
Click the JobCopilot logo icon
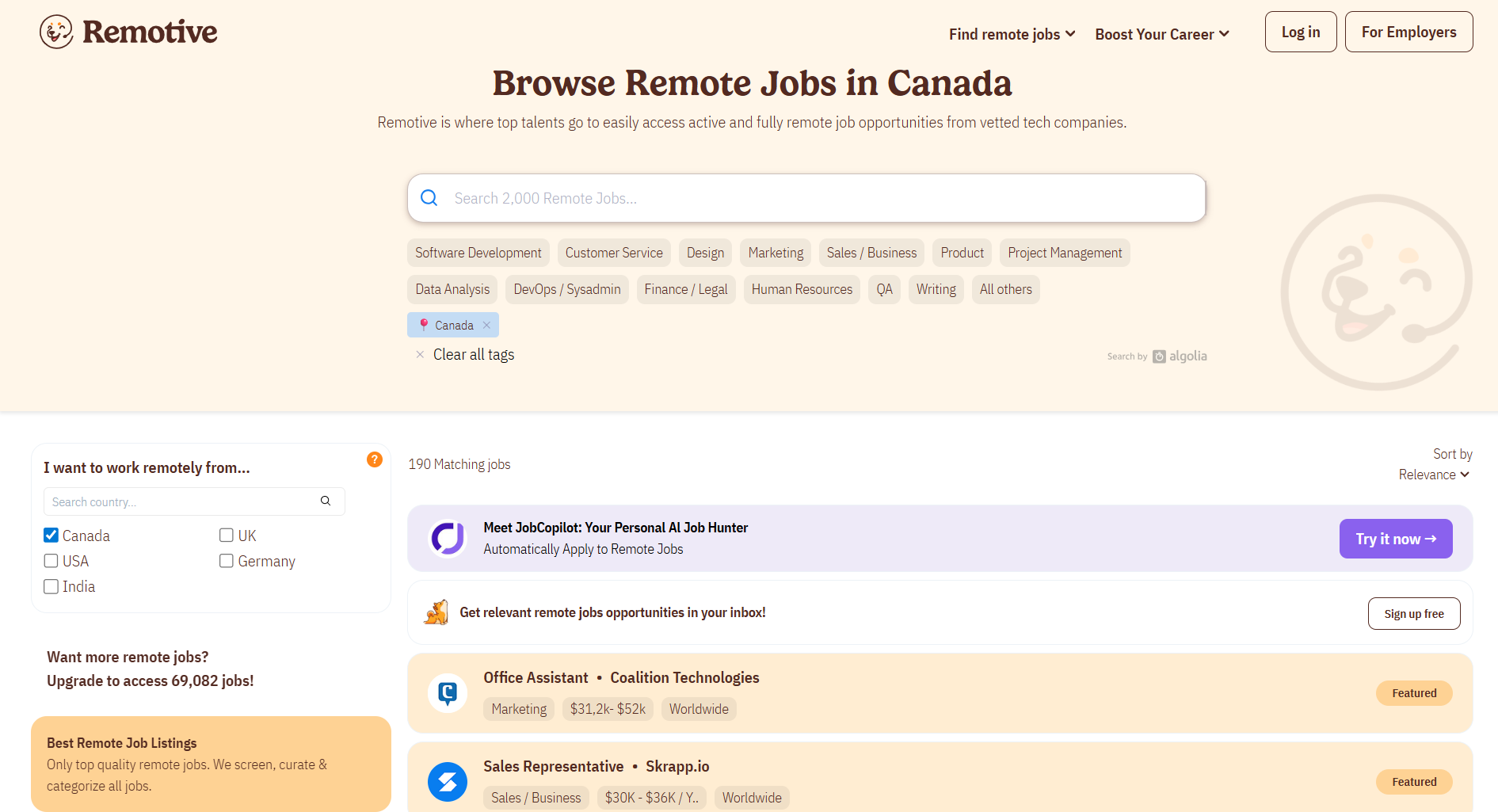448,539
